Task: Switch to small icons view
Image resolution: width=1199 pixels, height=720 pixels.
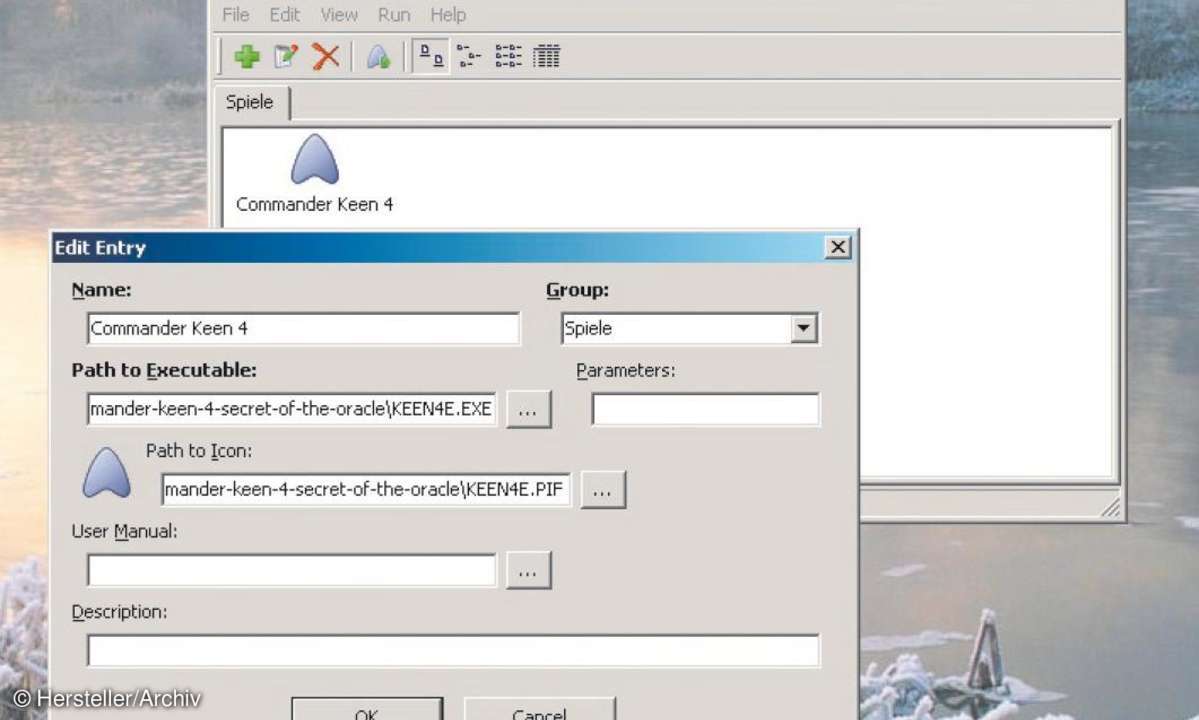Action: (469, 57)
